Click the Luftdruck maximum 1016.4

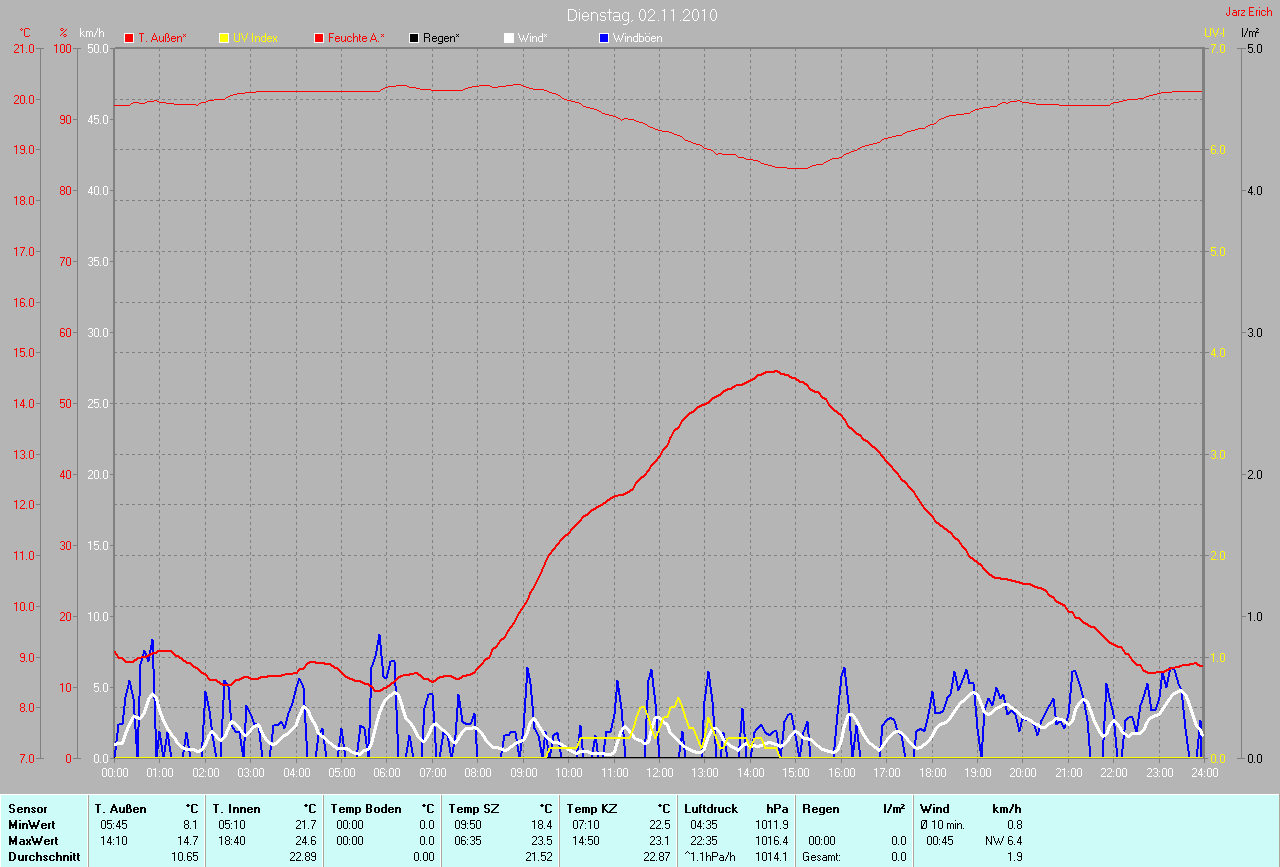[x=772, y=841]
